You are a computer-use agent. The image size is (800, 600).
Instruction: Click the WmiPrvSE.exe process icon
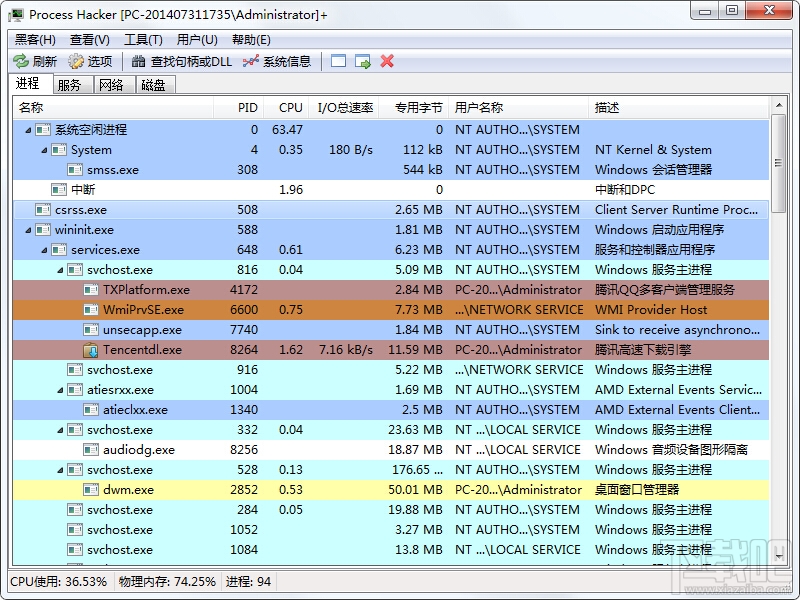point(91,310)
